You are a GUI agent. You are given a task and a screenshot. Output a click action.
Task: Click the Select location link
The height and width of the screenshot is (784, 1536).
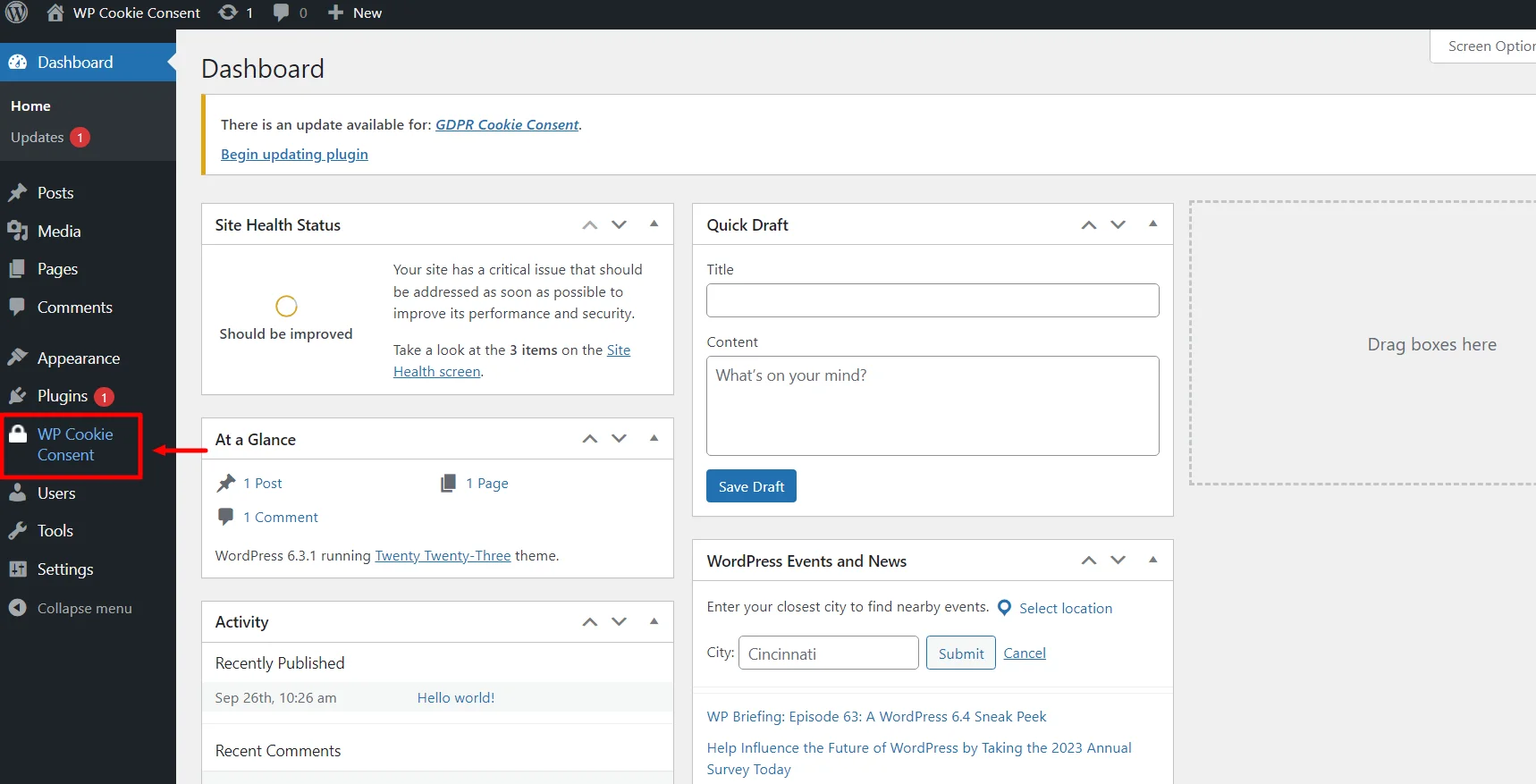pos(1066,608)
